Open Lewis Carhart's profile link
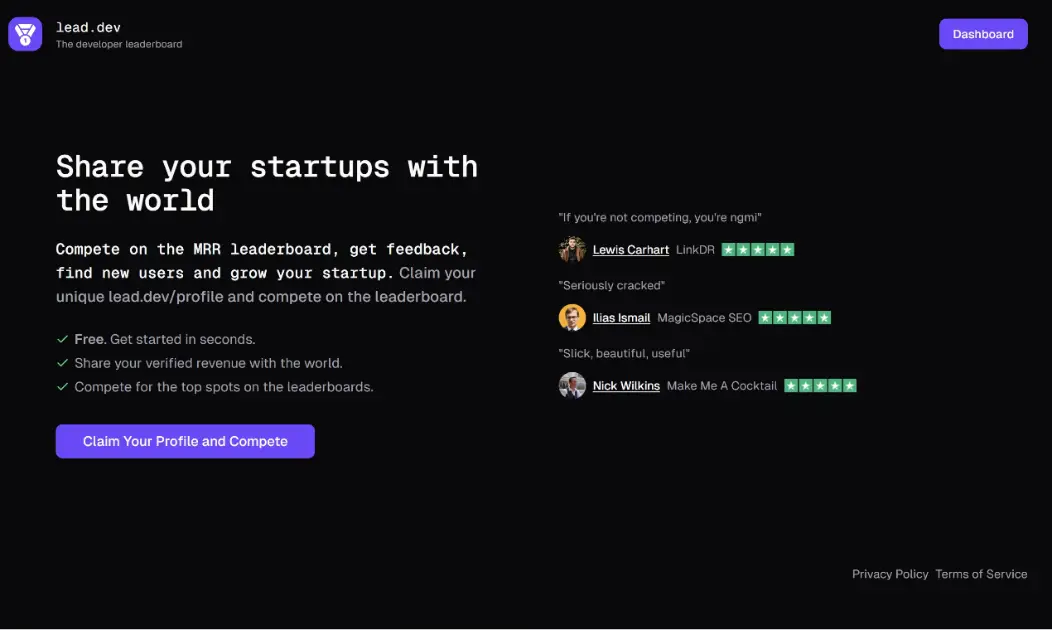This screenshot has width=1052, height=630. [630, 249]
